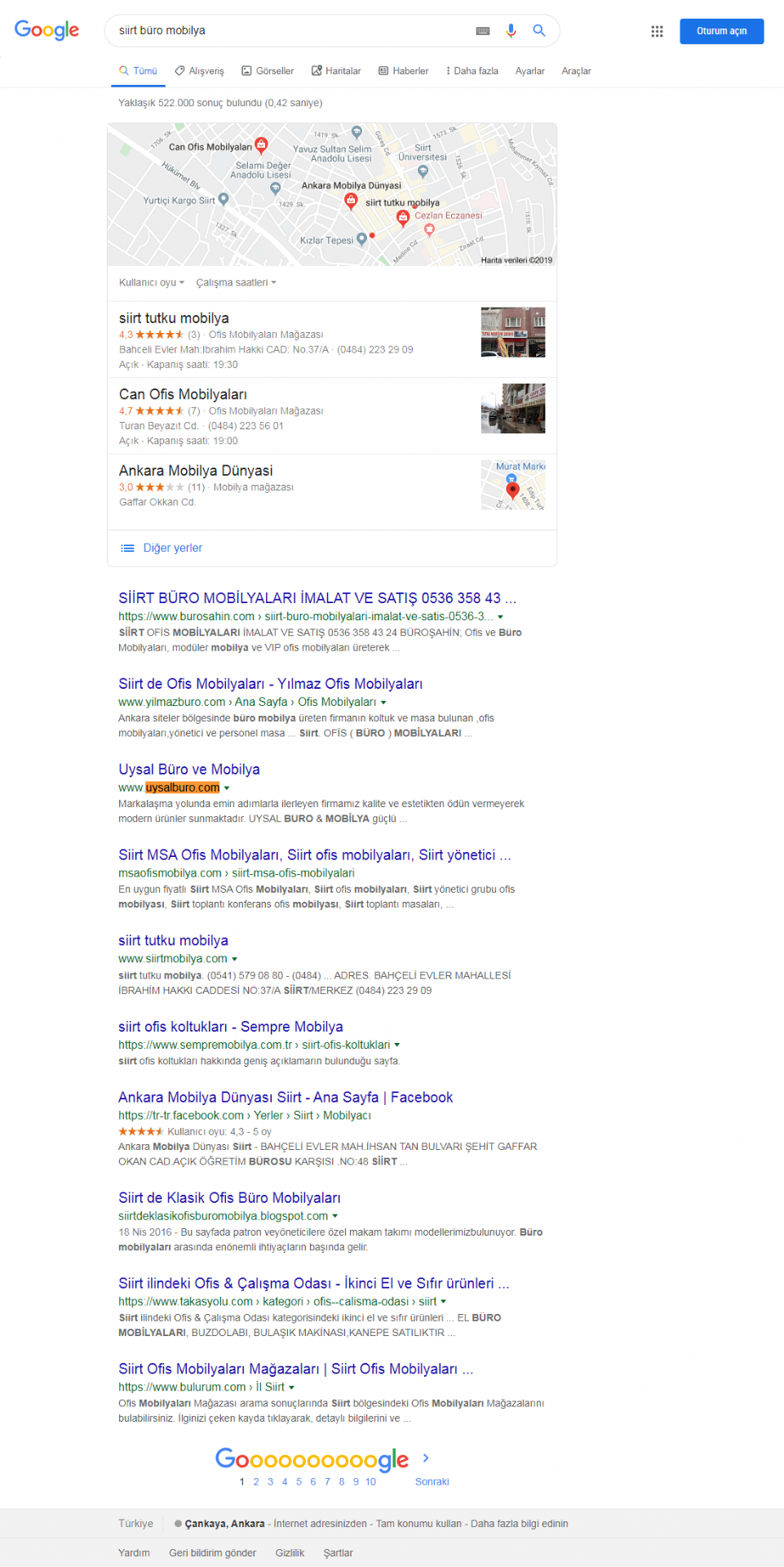
Task: Go to results page 2
Action: [256, 1482]
